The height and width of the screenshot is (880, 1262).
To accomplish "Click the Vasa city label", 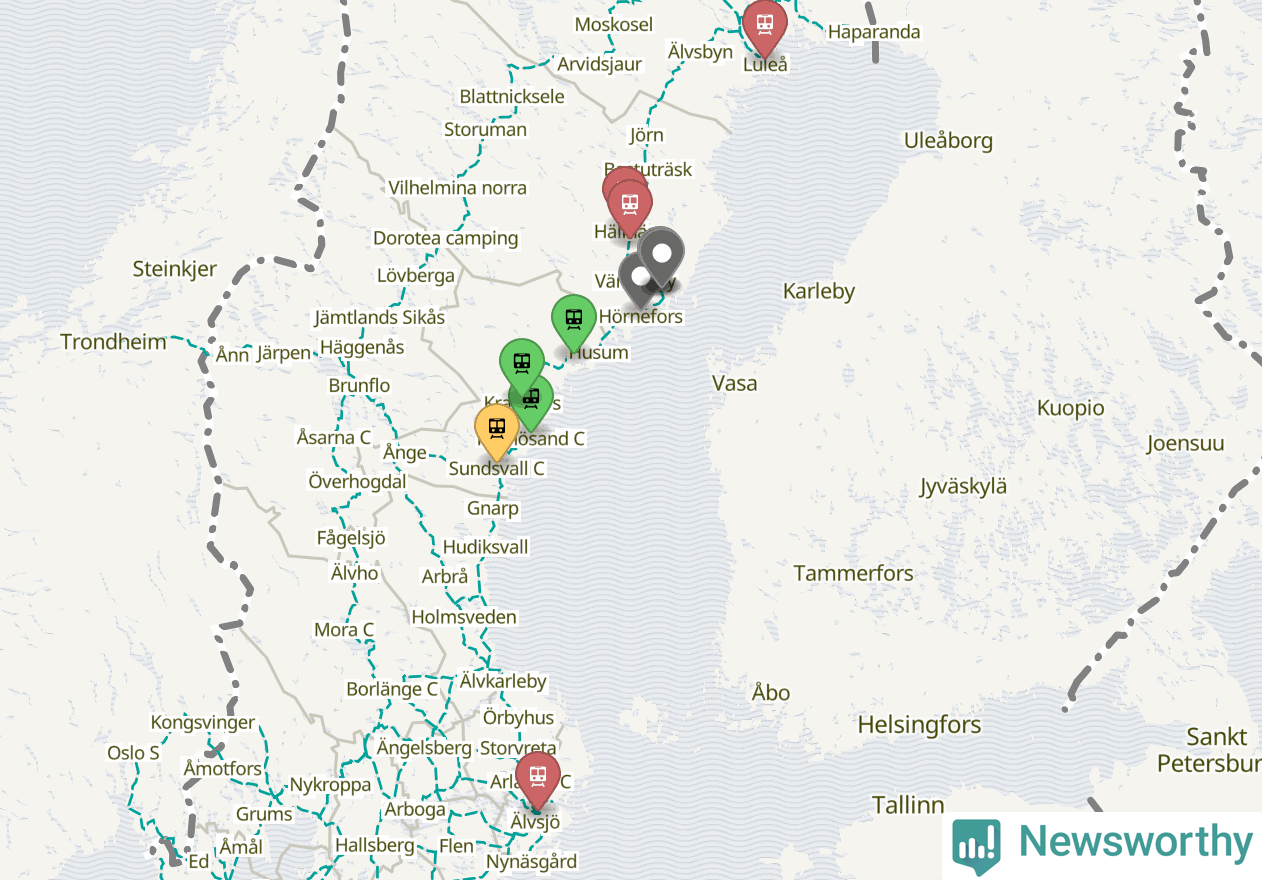I will coord(734,383).
